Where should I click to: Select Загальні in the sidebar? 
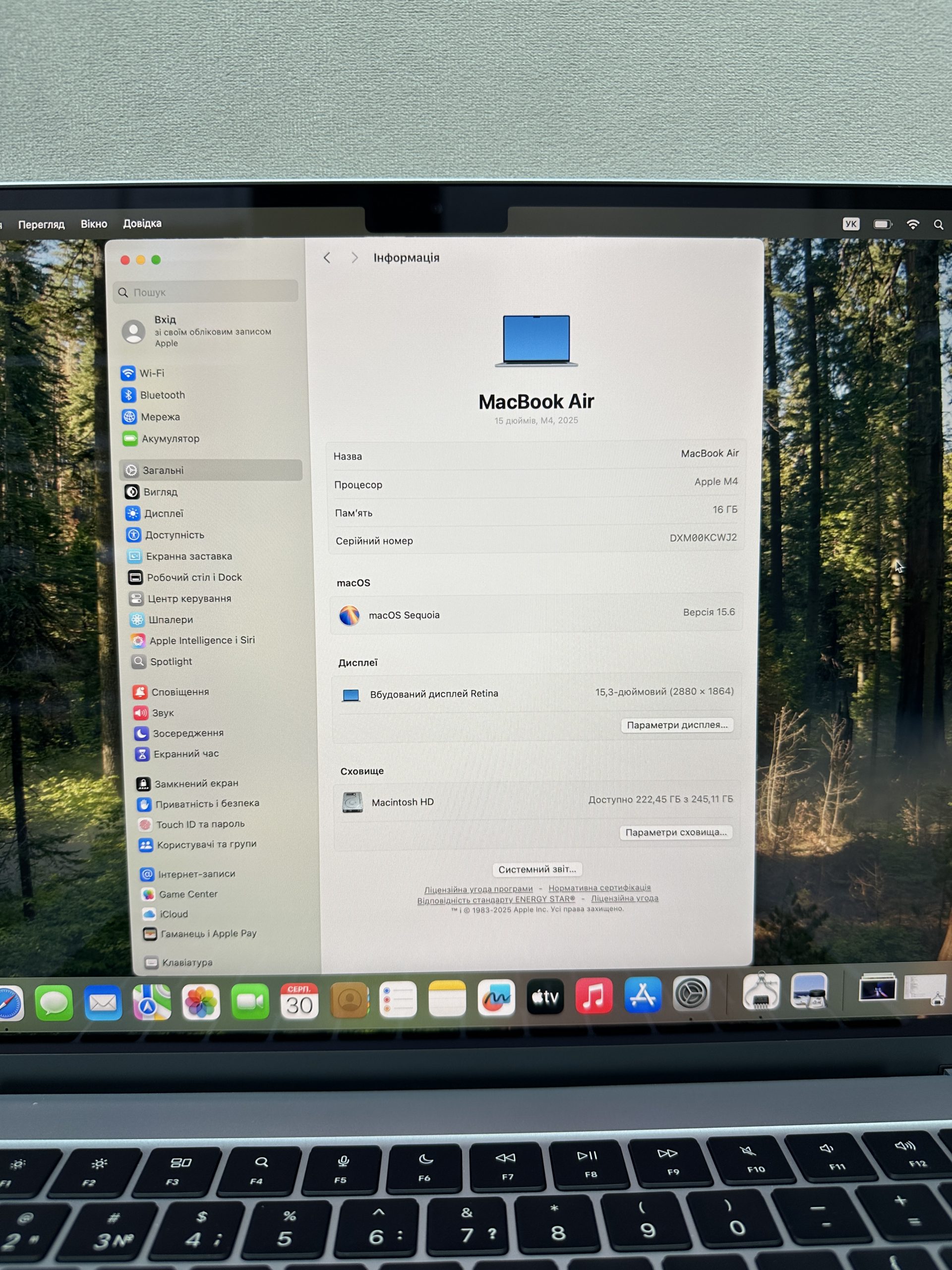pos(211,470)
